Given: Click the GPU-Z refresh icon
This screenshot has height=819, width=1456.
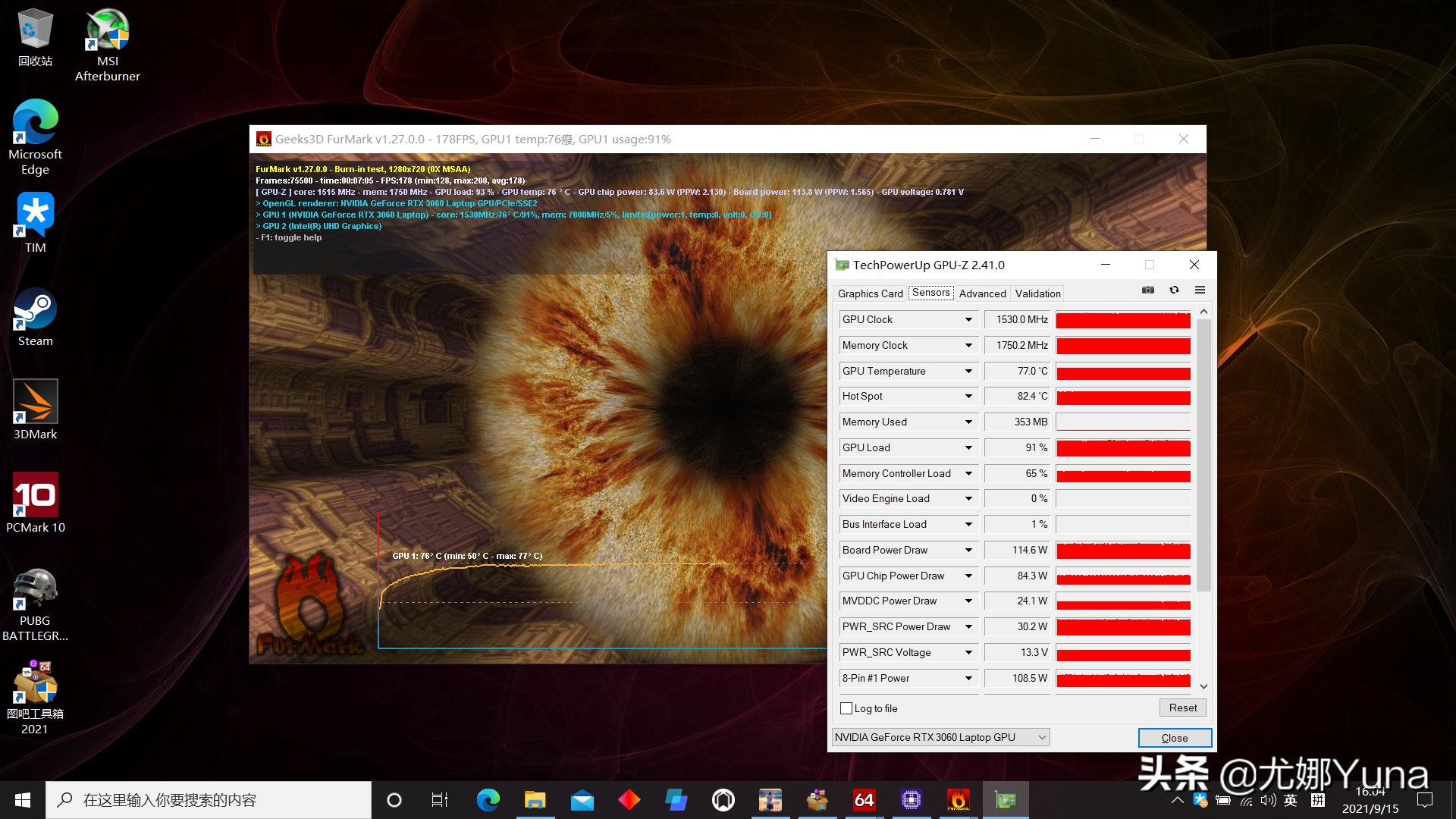Looking at the screenshot, I should click(1174, 290).
